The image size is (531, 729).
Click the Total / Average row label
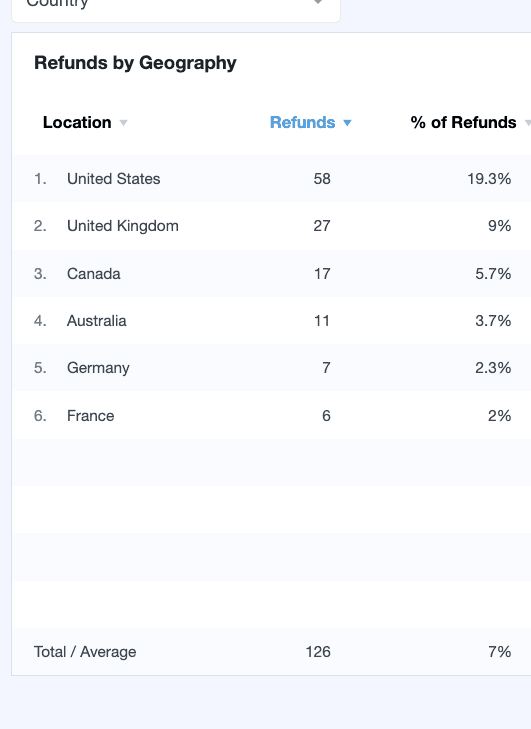click(x=85, y=652)
